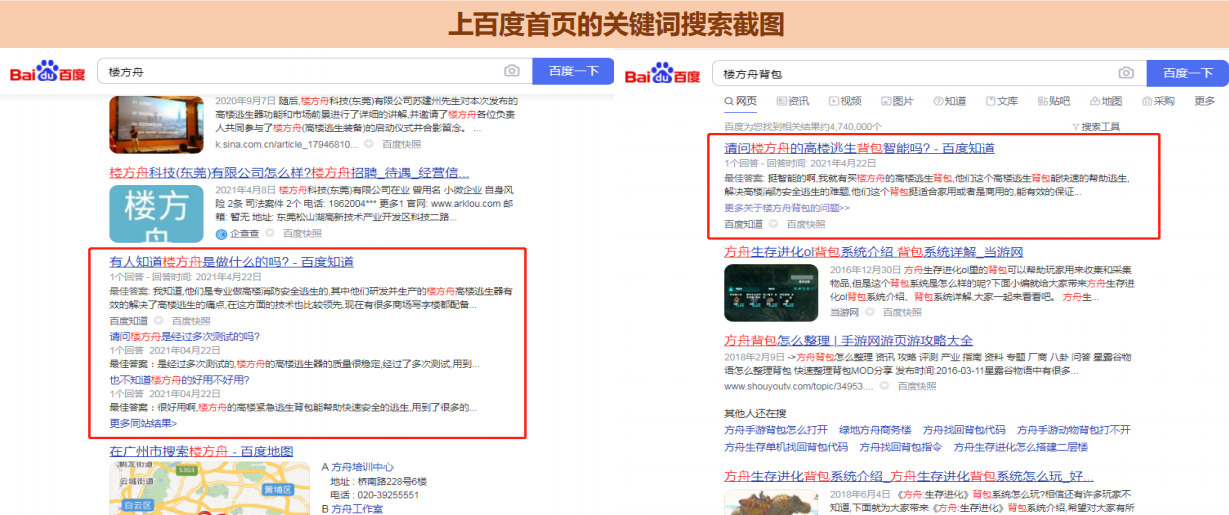This screenshot has width=1229, height=515.
Task: Click camera icon in right 楼方舟背包 search box
Action: (x=1126, y=73)
